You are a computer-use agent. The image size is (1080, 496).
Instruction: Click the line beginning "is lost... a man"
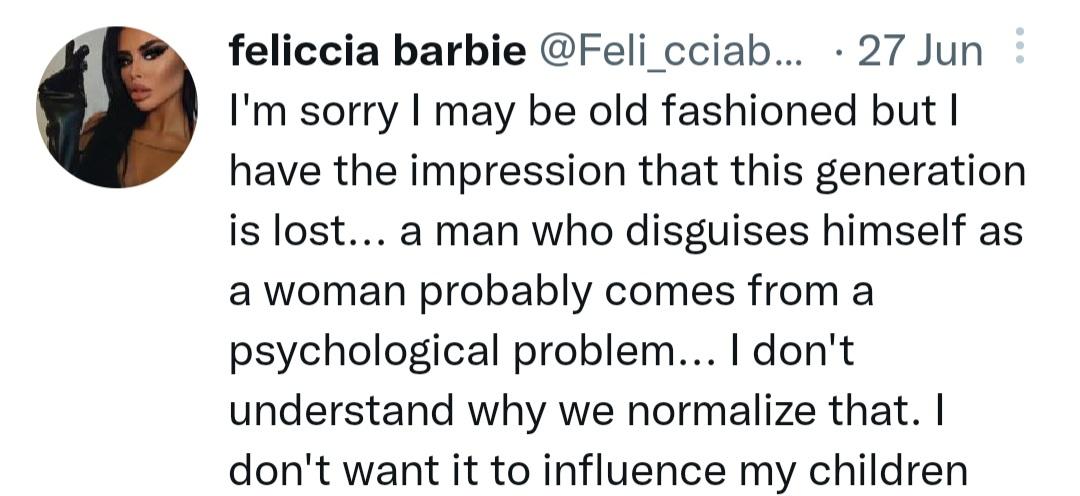627,236
